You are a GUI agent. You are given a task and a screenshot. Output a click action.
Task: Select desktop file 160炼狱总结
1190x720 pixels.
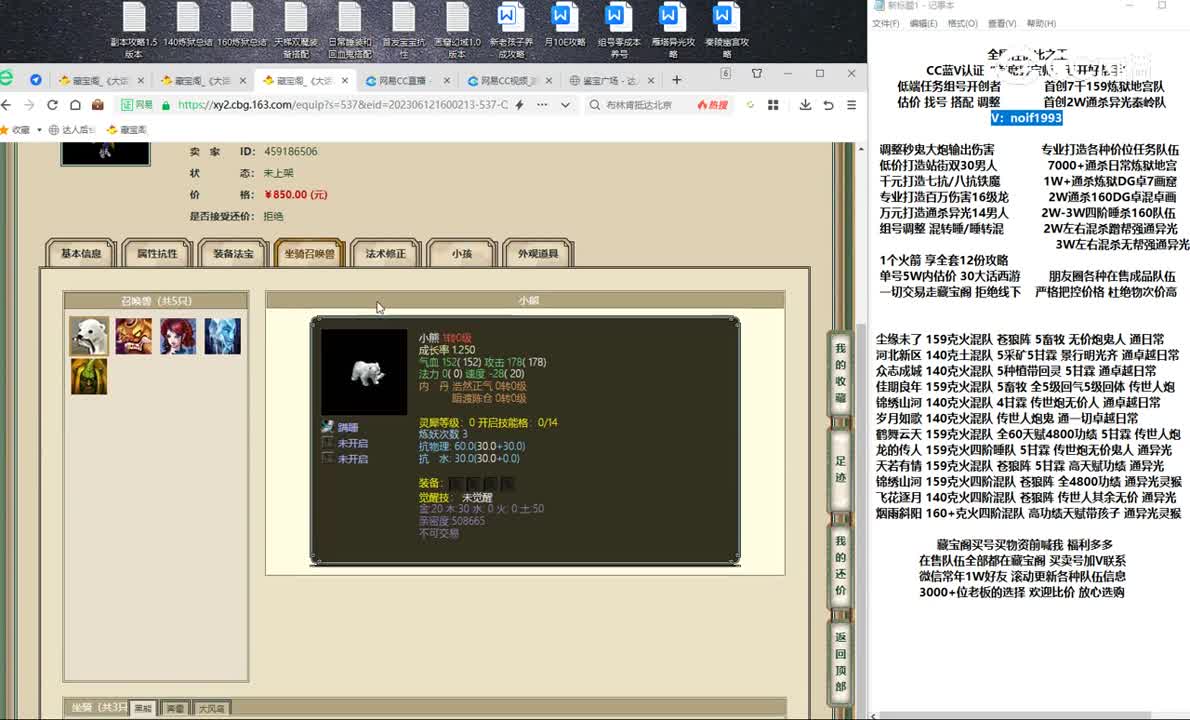click(241, 24)
